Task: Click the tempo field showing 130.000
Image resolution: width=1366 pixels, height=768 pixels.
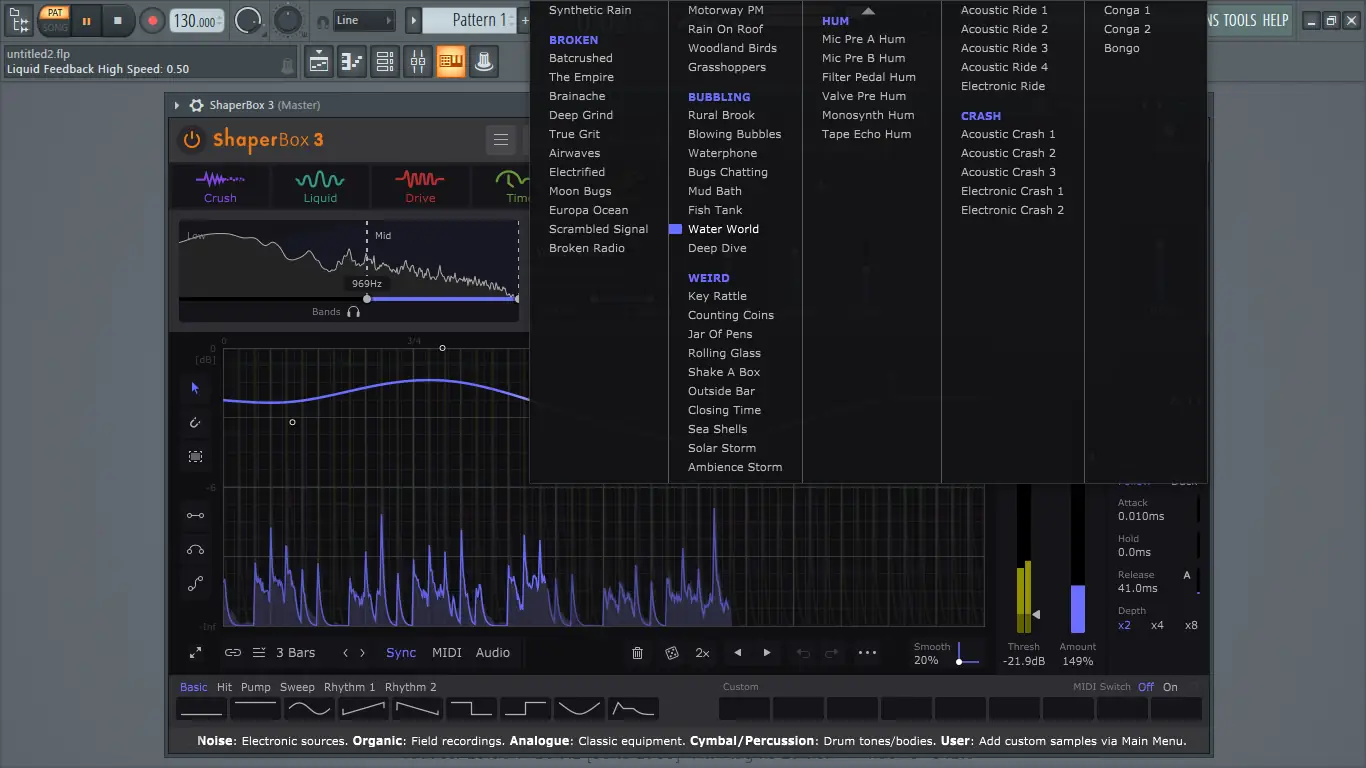Action: pos(197,20)
